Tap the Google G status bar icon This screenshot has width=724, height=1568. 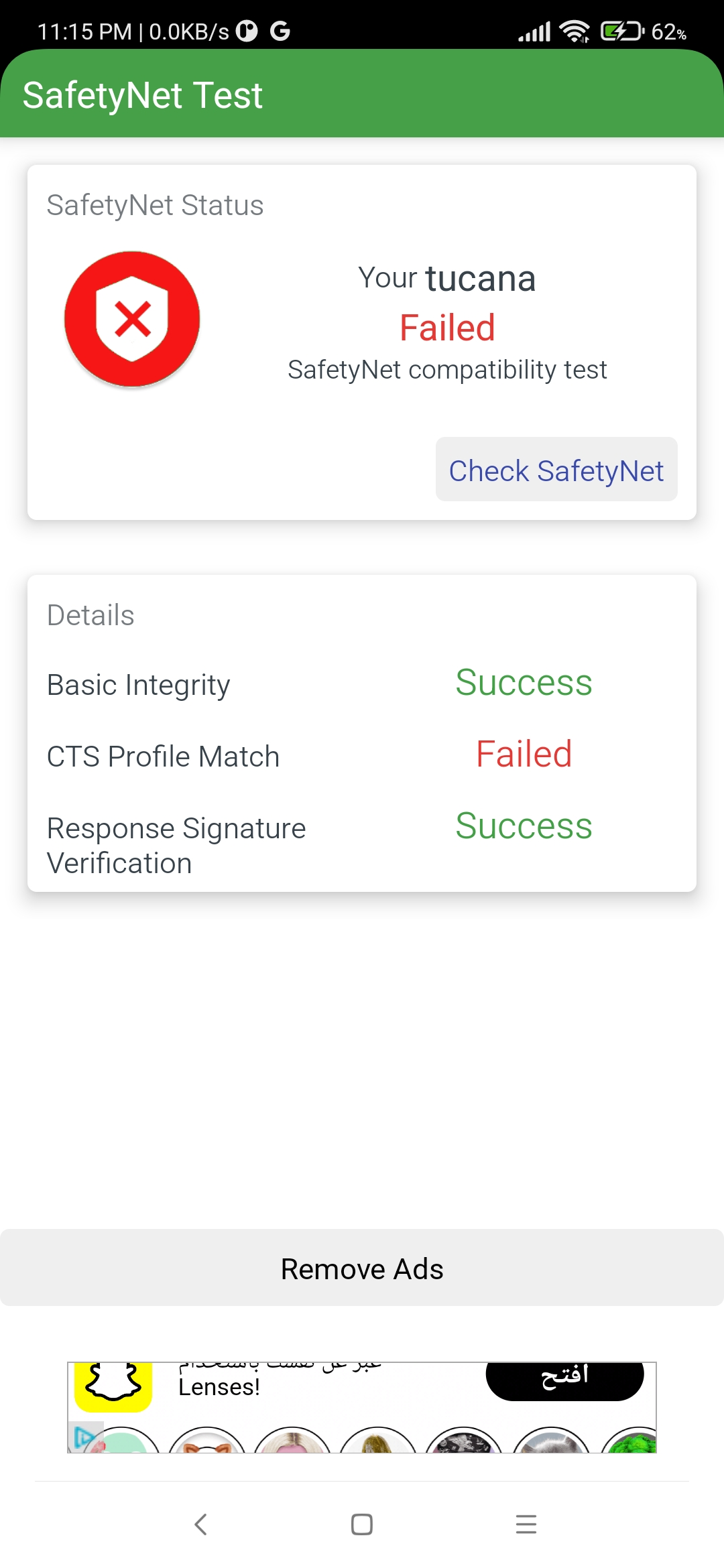click(x=280, y=31)
